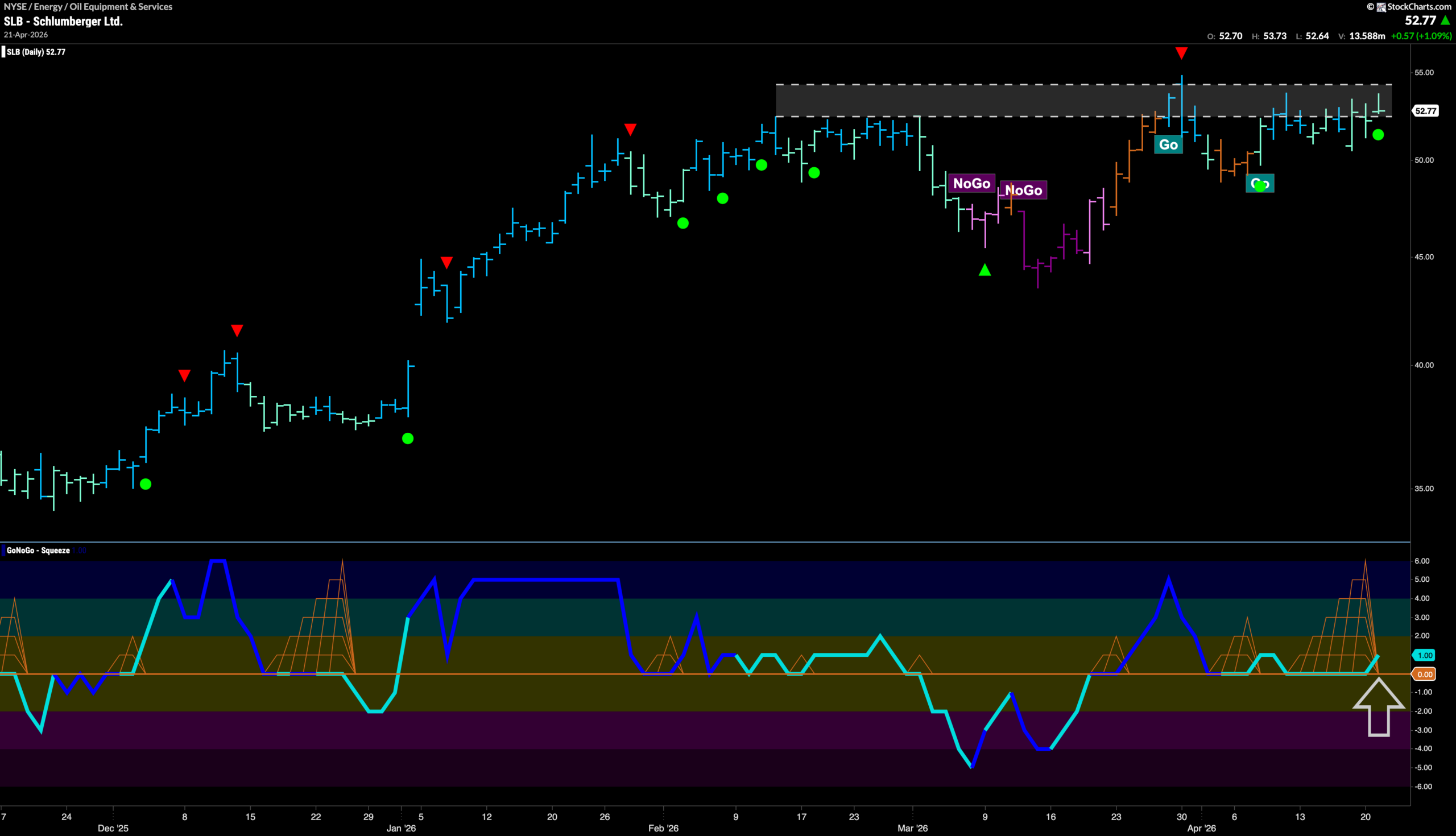1456x836 pixels.
Task: Click the Feb '26 month label
Action: coord(663,829)
